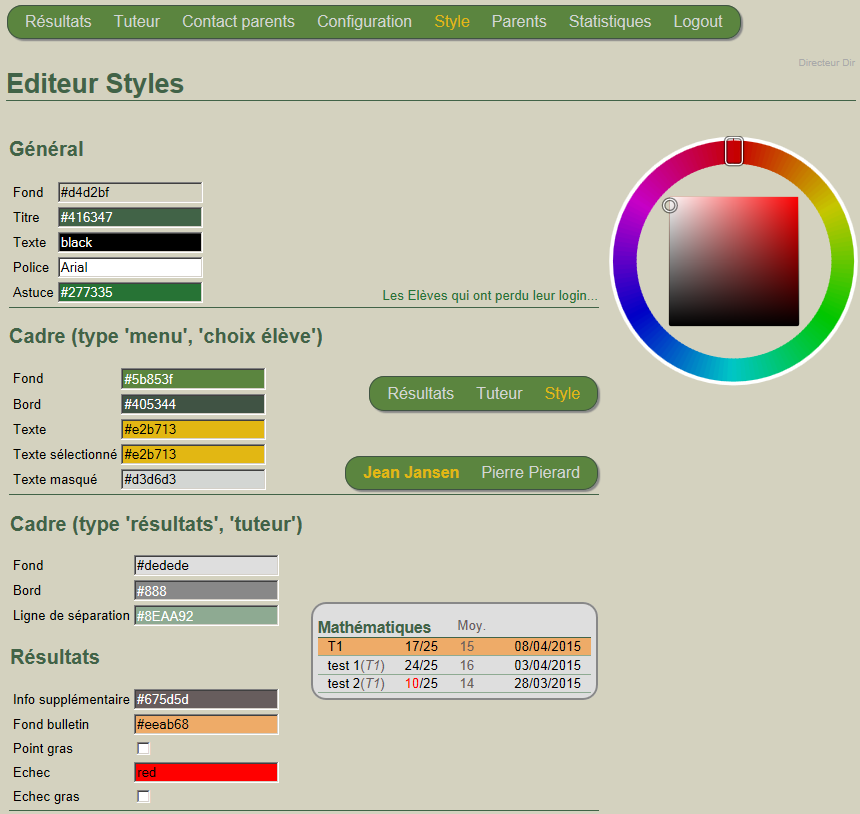The height and width of the screenshot is (814, 860).
Task: Click the menu Texte field #e2b713
Action: point(193,429)
